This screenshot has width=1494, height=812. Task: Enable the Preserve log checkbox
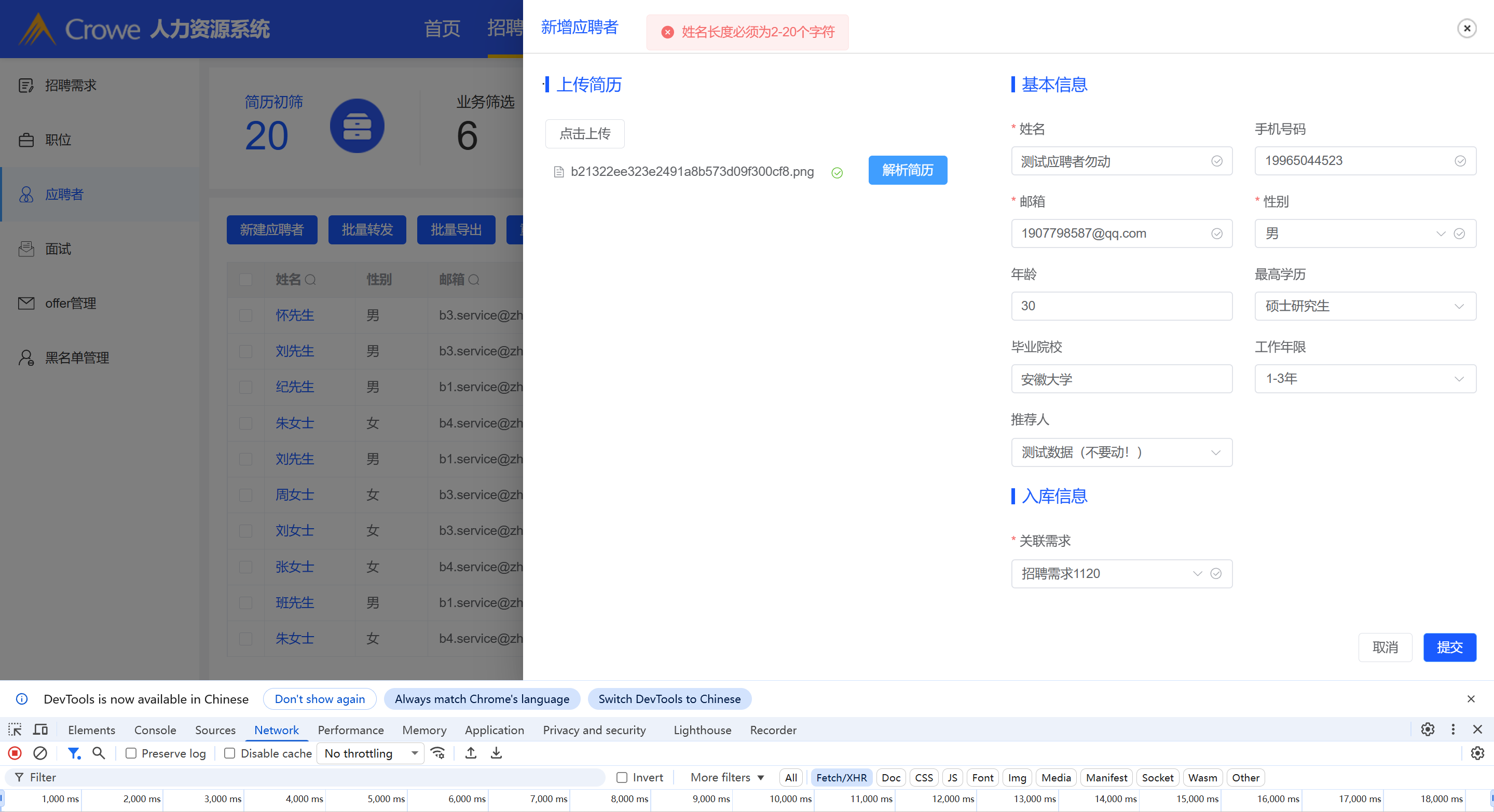click(131, 753)
